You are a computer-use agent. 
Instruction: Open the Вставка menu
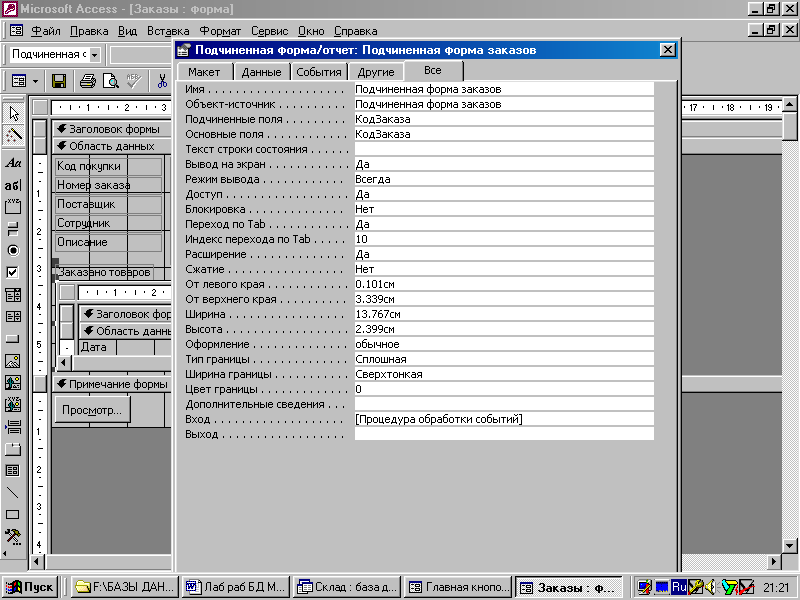point(168,31)
